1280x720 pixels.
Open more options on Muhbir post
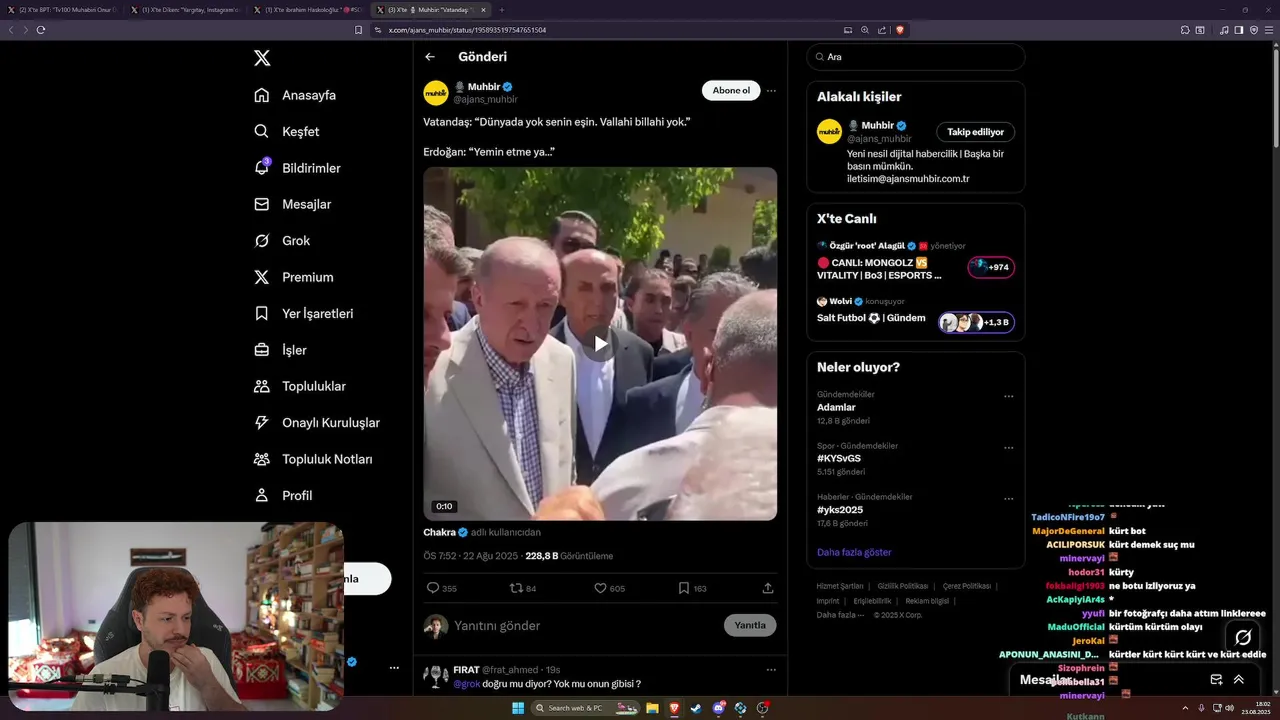tap(770, 90)
